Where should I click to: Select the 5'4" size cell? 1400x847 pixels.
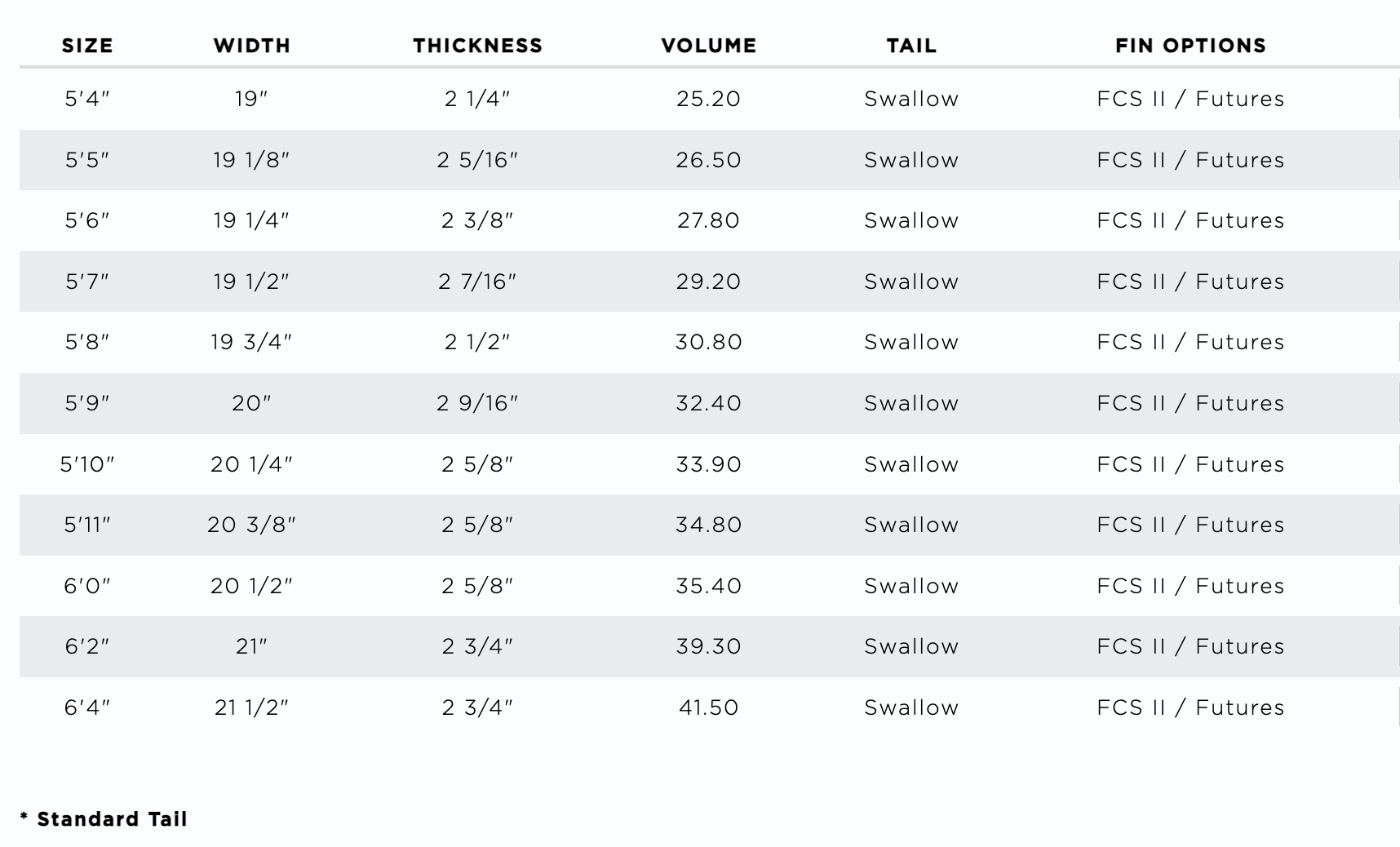pos(87,99)
